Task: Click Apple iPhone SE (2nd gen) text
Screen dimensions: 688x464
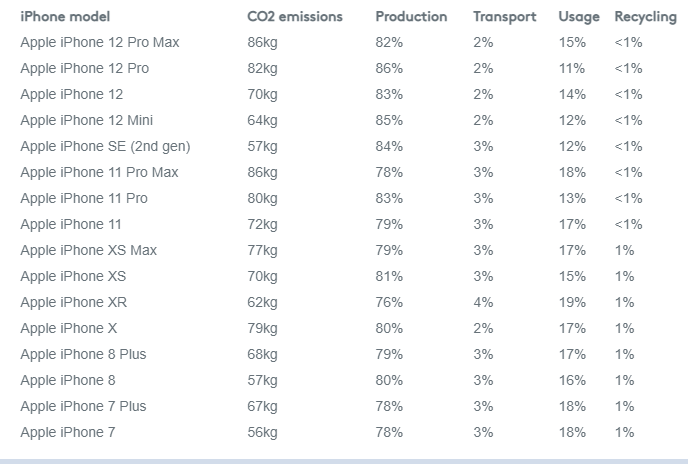Action: (105, 146)
